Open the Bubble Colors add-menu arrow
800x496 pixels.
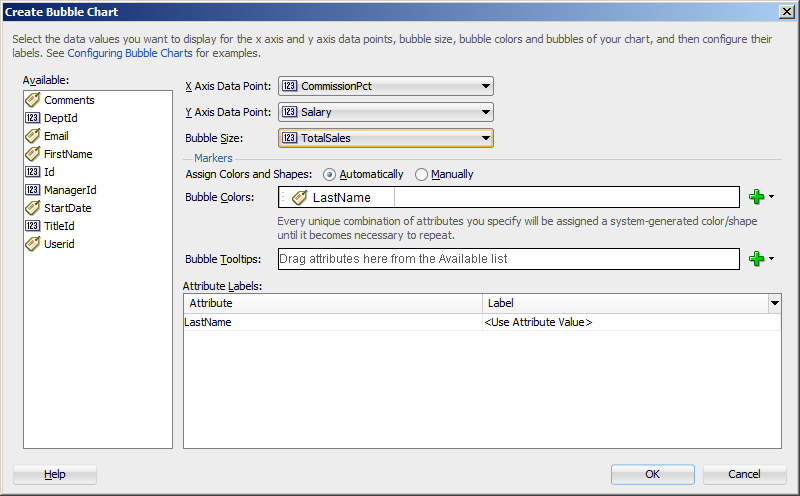(771, 196)
